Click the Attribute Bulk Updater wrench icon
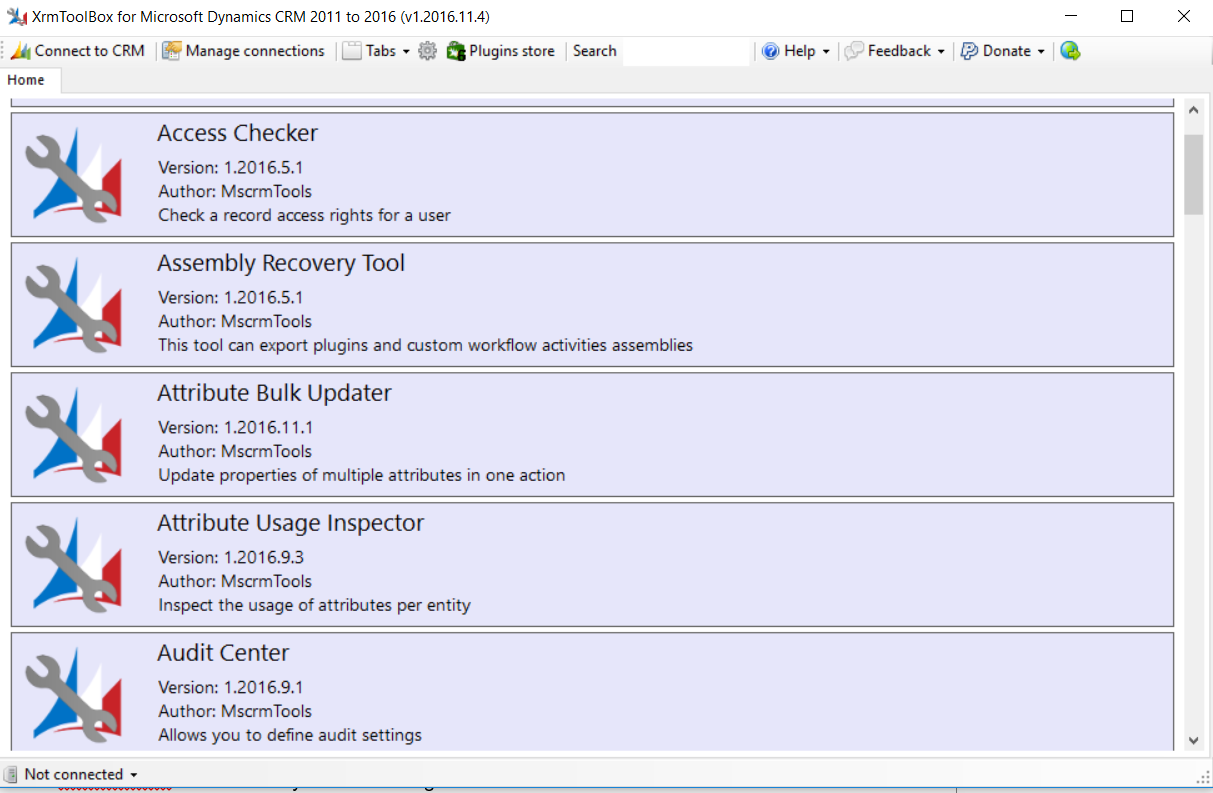Screen dimensions: 1213x793 [73, 435]
